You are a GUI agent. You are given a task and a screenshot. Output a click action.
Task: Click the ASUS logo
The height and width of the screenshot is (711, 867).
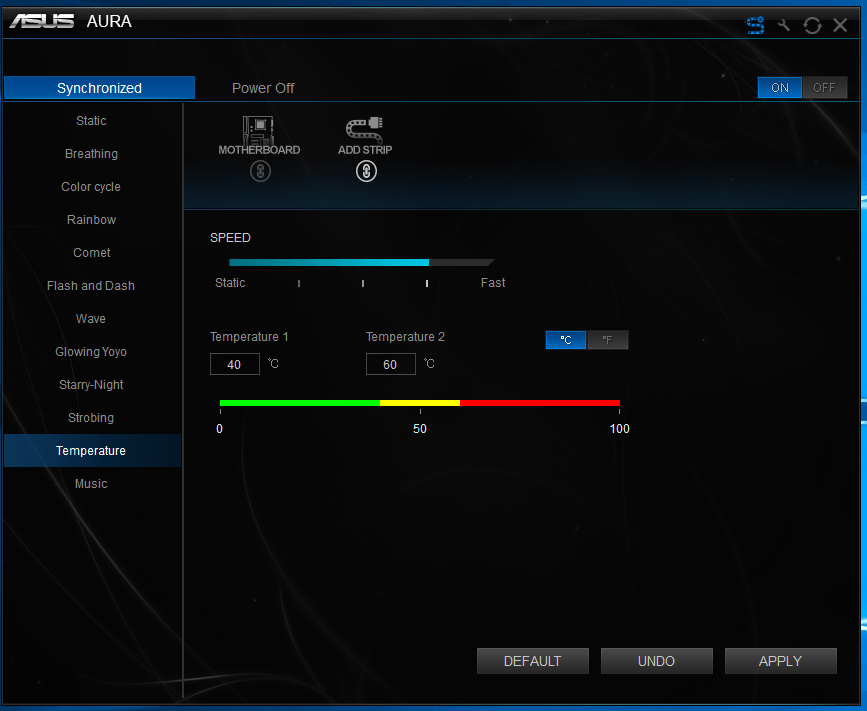point(41,22)
